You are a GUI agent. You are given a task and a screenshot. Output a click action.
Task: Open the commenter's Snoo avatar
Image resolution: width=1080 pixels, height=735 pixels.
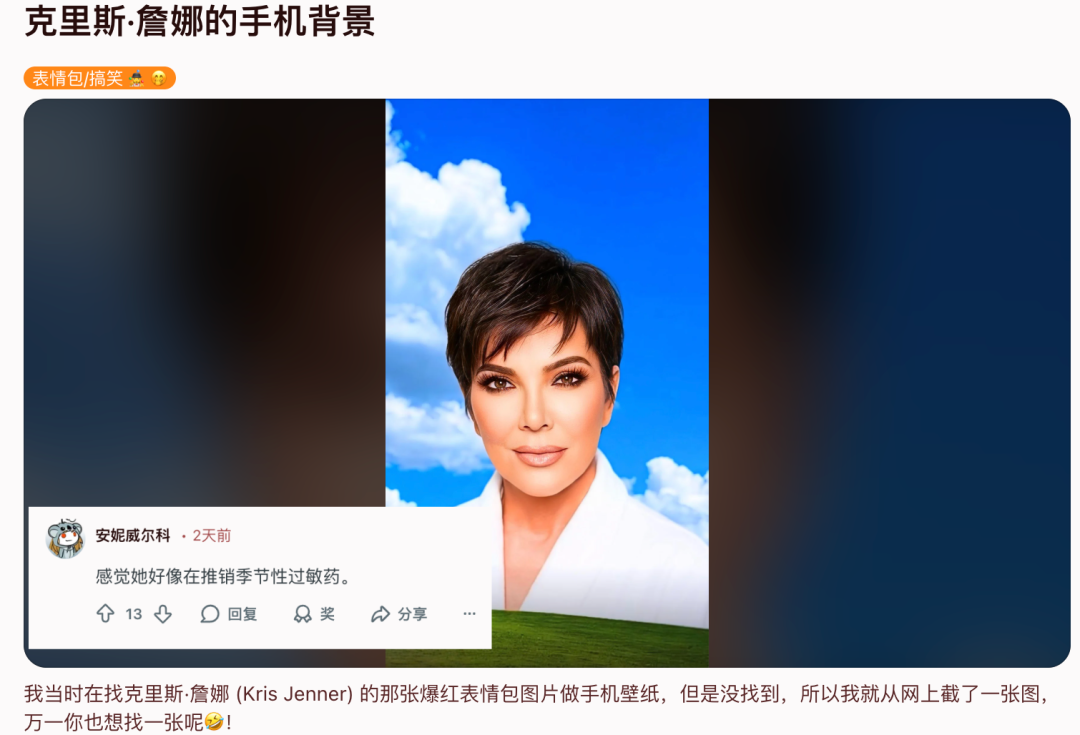65,538
